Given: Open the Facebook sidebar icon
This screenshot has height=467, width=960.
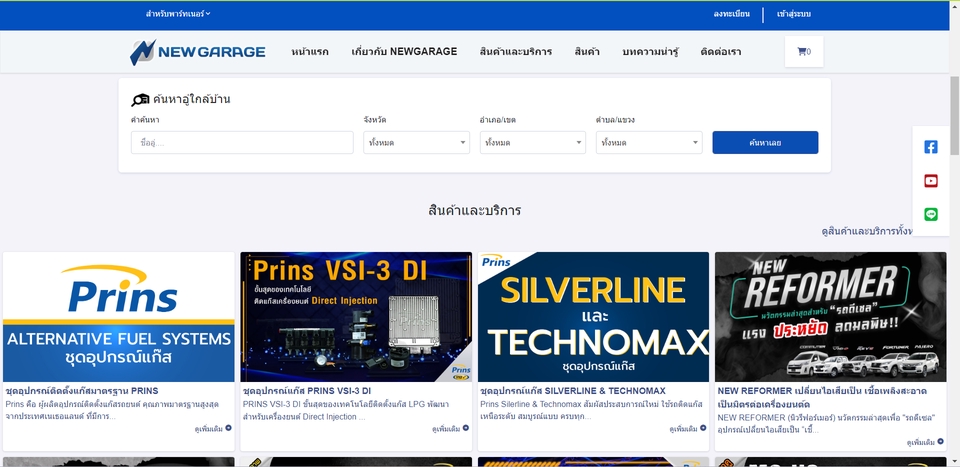Looking at the screenshot, I should (x=931, y=147).
